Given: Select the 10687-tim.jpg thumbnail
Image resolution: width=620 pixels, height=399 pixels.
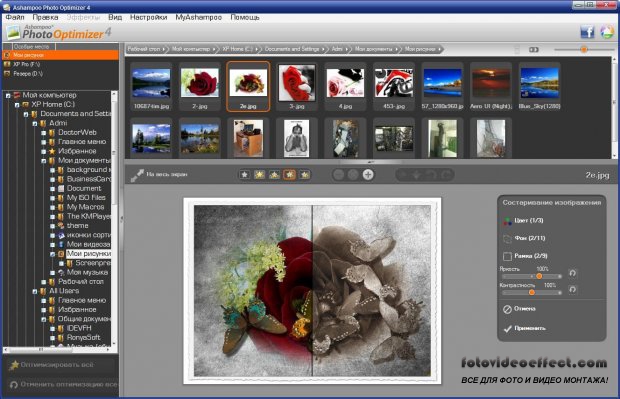Looking at the screenshot, I should pyautogui.click(x=151, y=87).
